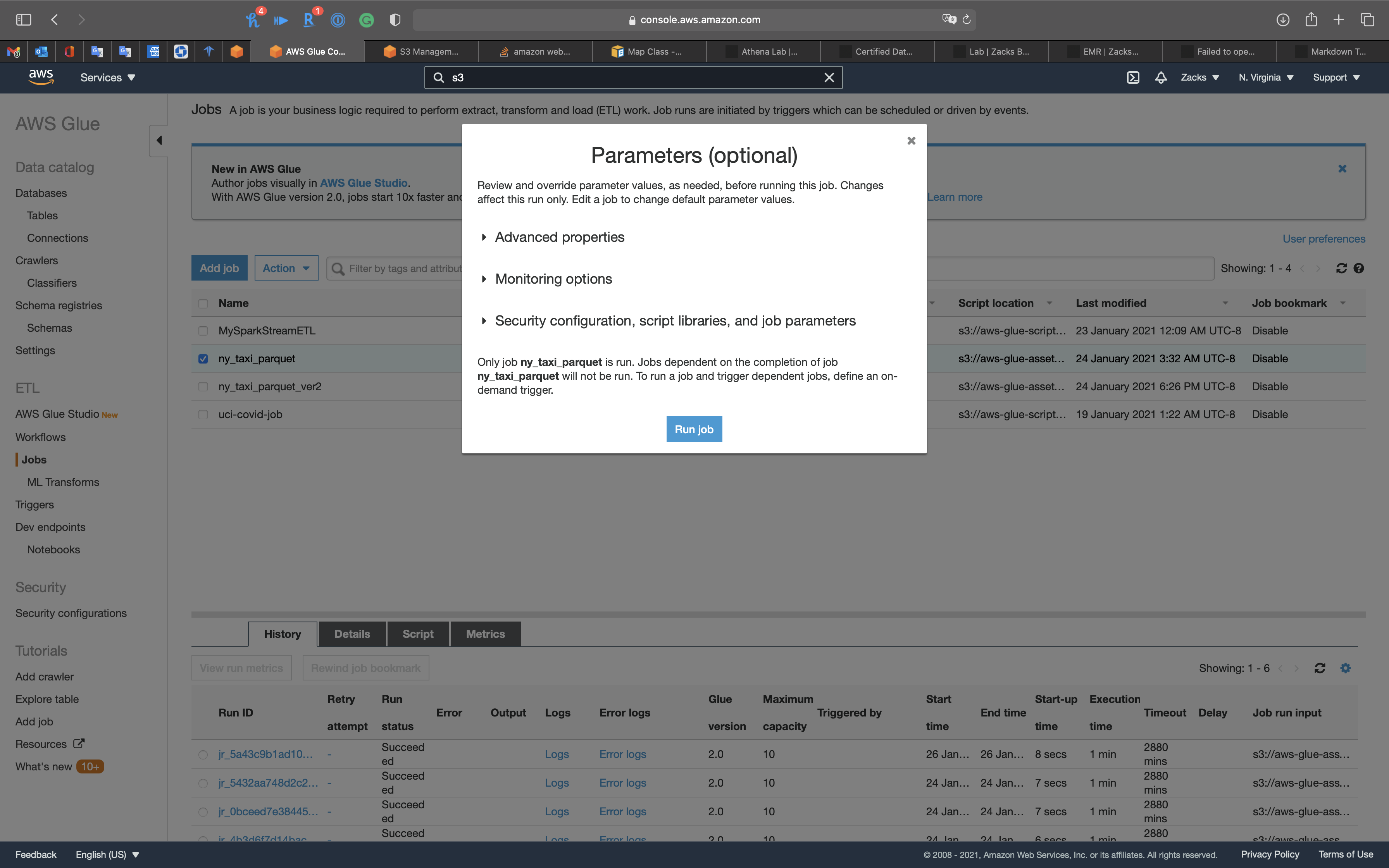Viewport: 1389px width, 868px height.
Task: Collapse the AWS Glue sidebar
Action: tap(159, 141)
